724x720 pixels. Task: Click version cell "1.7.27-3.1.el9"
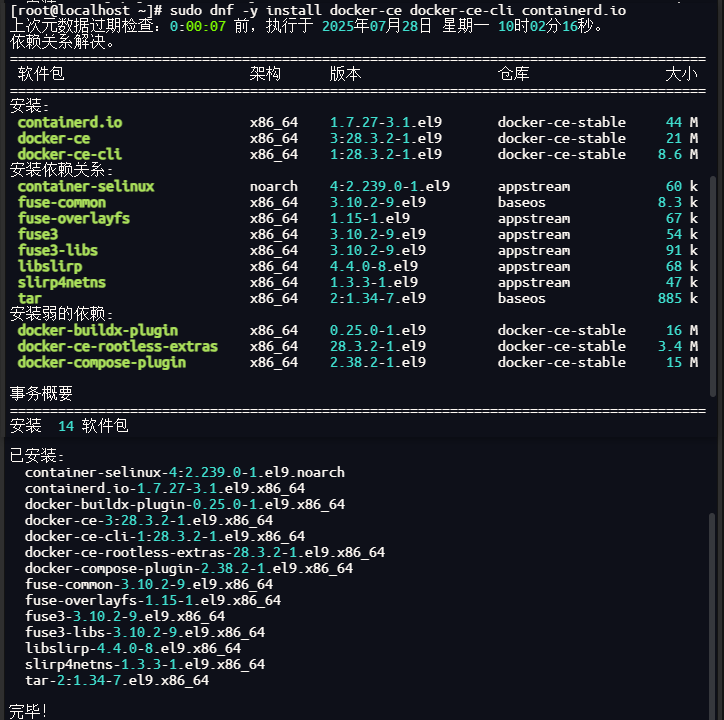(386, 122)
